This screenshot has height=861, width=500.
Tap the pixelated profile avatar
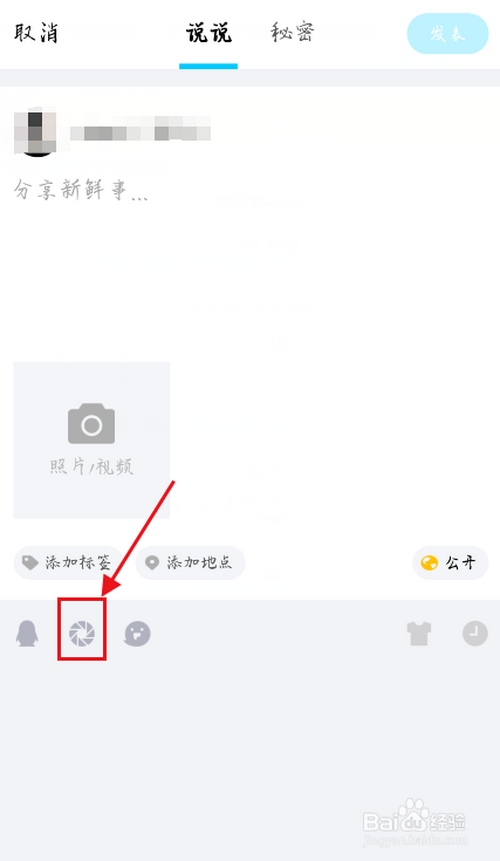(x=35, y=133)
